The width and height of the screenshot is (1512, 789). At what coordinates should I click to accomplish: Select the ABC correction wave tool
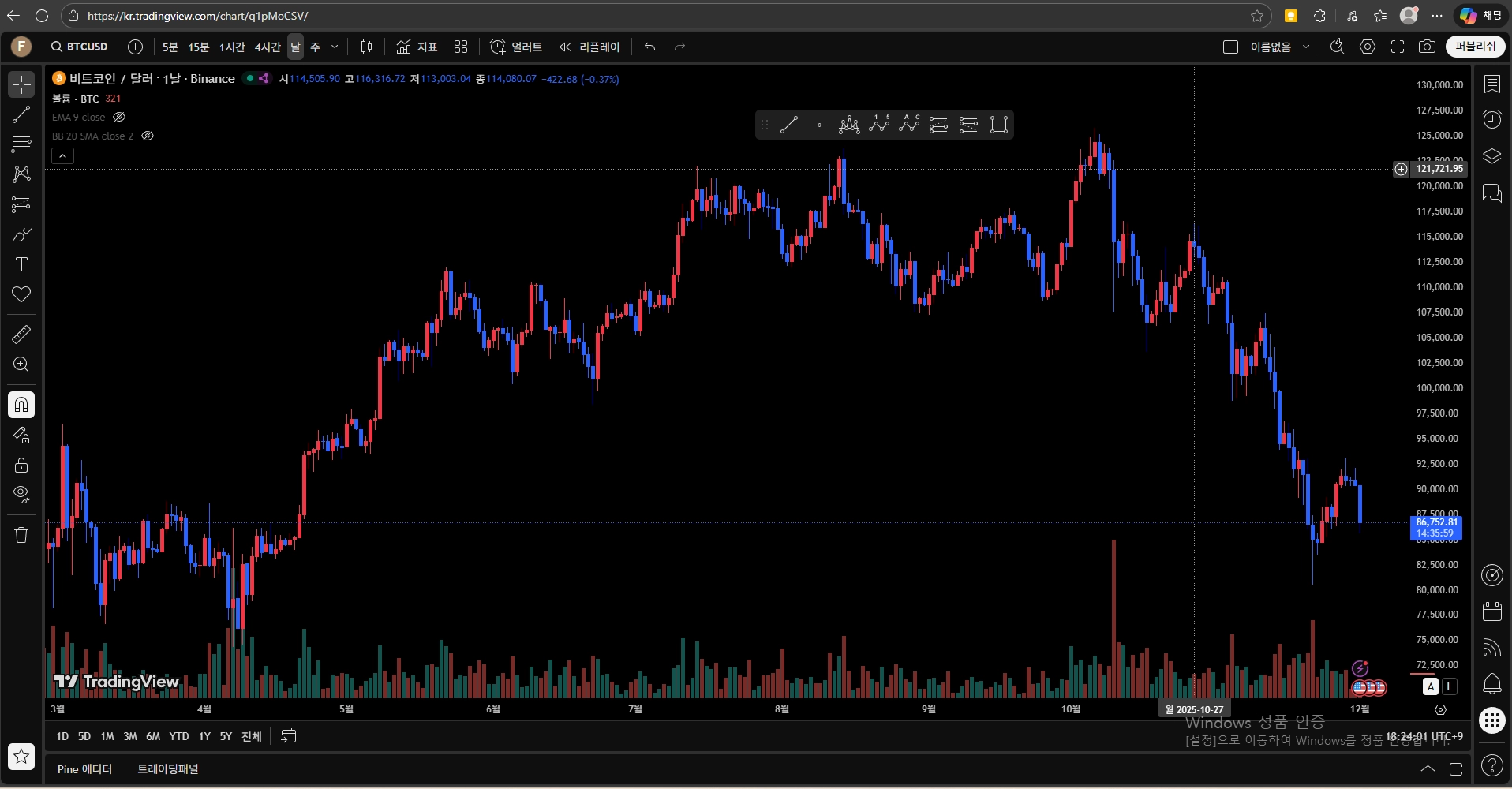point(909,125)
